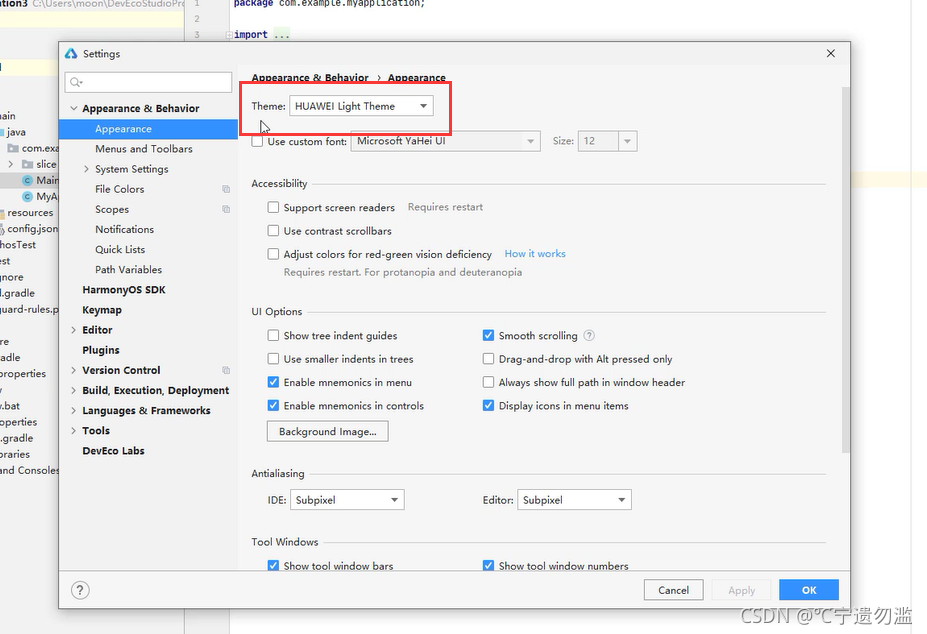Open Notifications settings
This screenshot has height=634, width=927.
(124, 229)
